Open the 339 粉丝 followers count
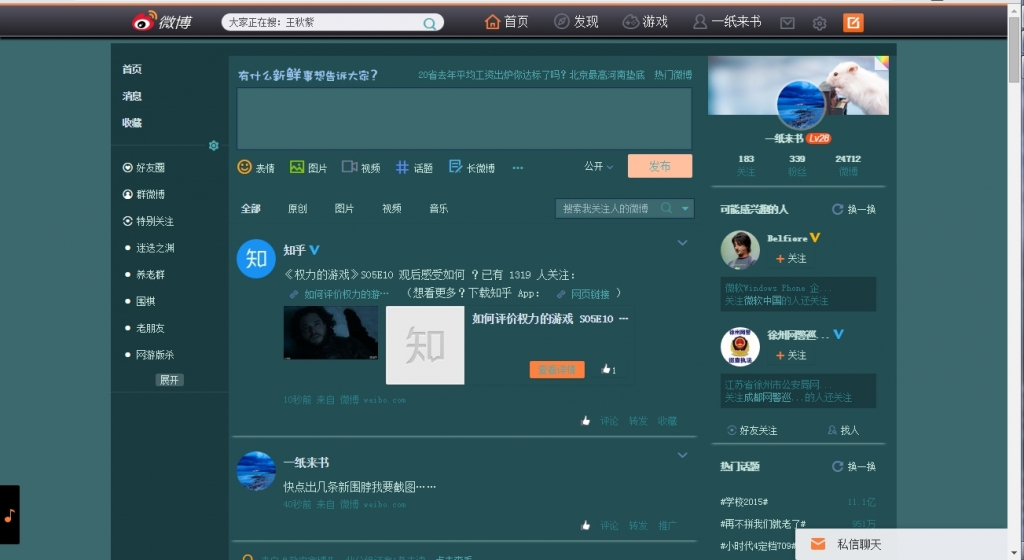This screenshot has height=560, width=1024. coord(797,165)
